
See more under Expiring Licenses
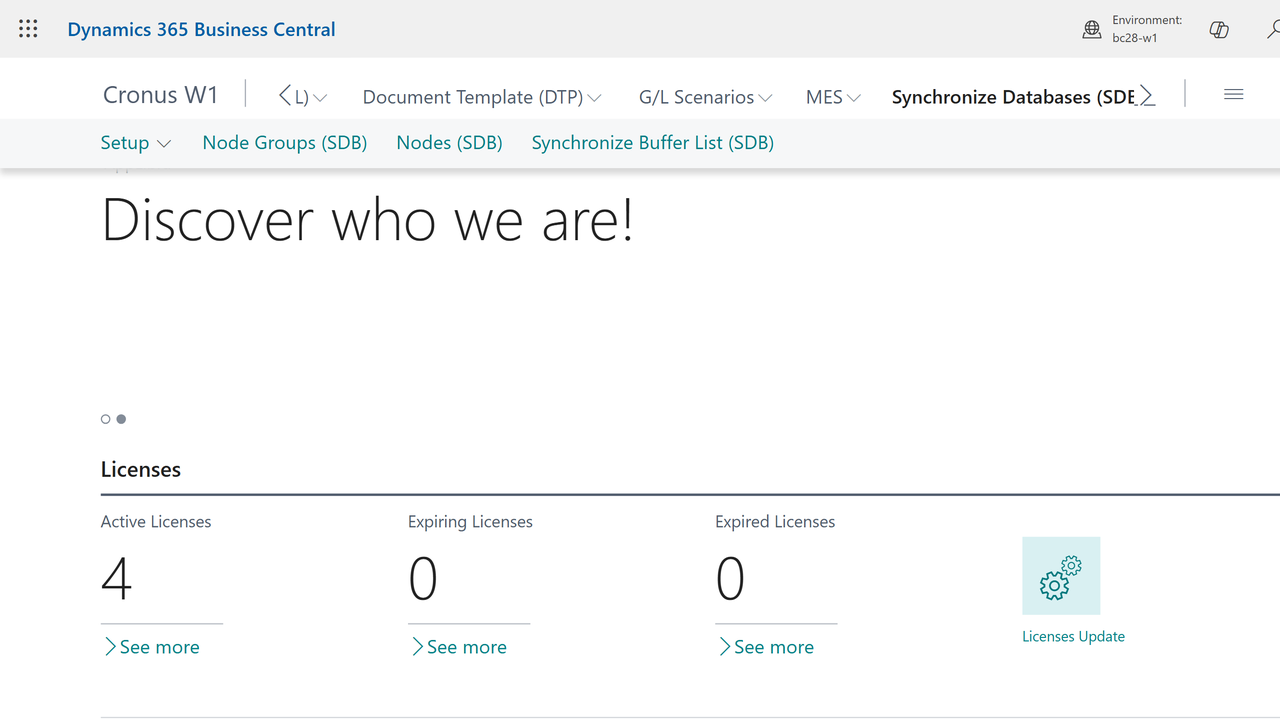coord(458,647)
